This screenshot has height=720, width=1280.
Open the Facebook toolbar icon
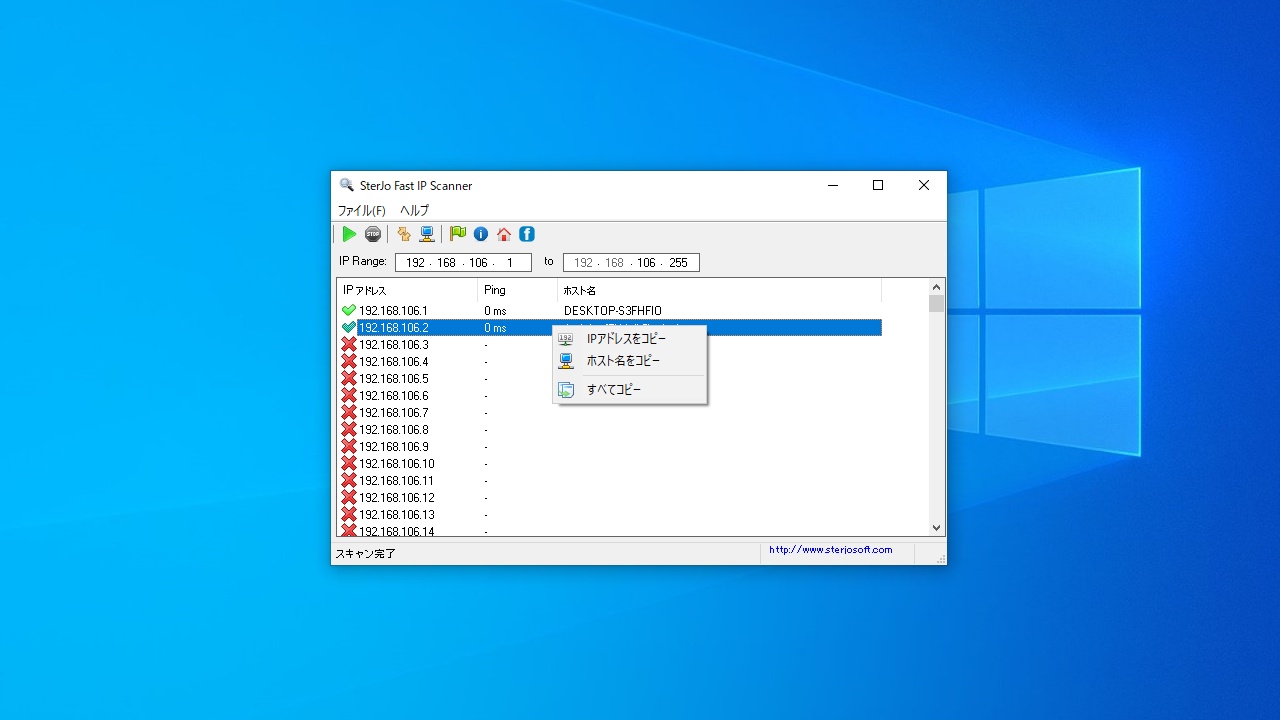click(x=527, y=234)
